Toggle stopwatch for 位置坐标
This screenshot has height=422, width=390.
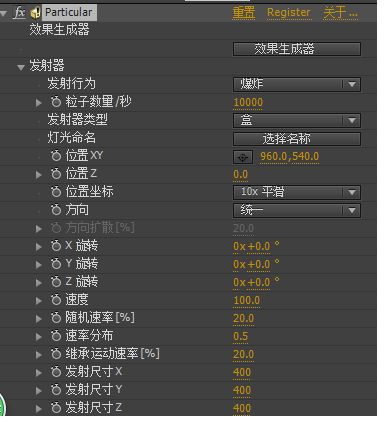pos(56,192)
